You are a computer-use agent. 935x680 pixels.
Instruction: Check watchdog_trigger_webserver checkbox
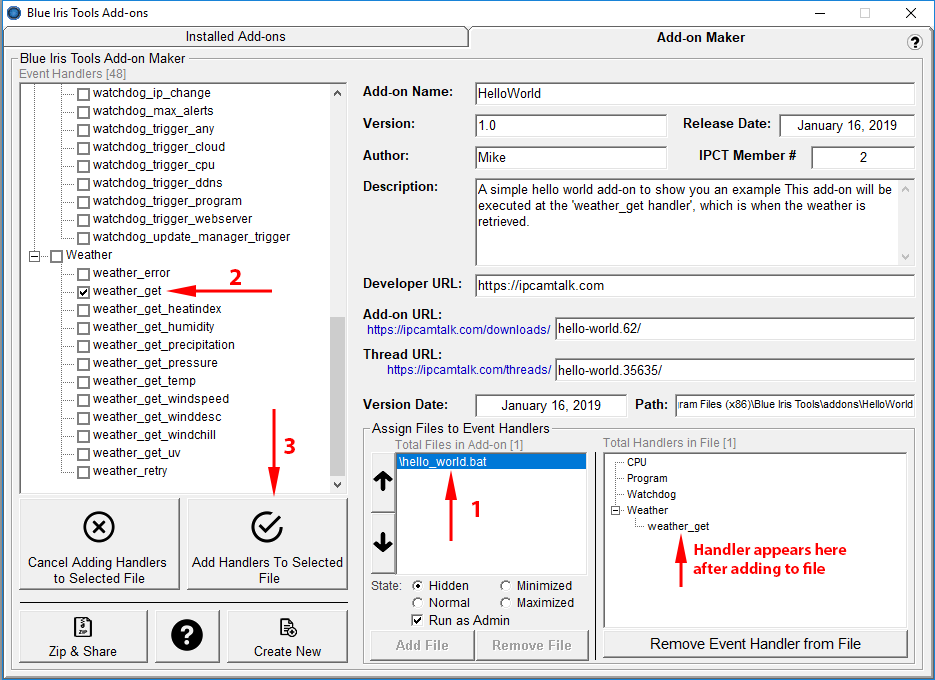pos(83,220)
